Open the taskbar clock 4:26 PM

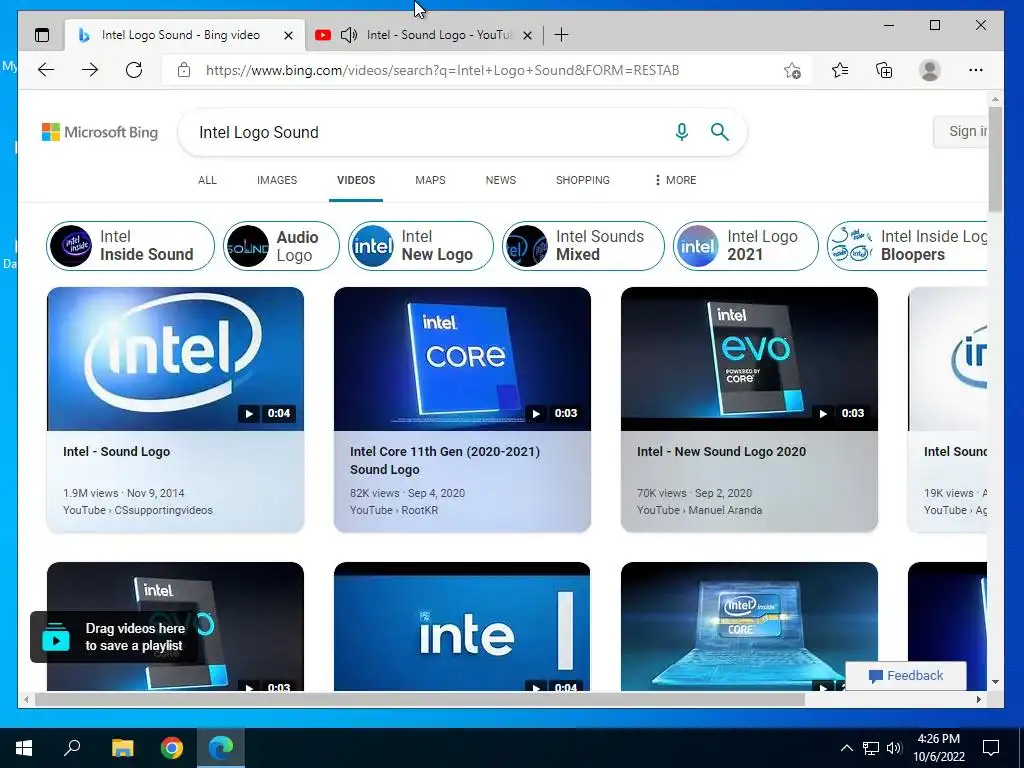pyautogui.click(x=938, y=748)
